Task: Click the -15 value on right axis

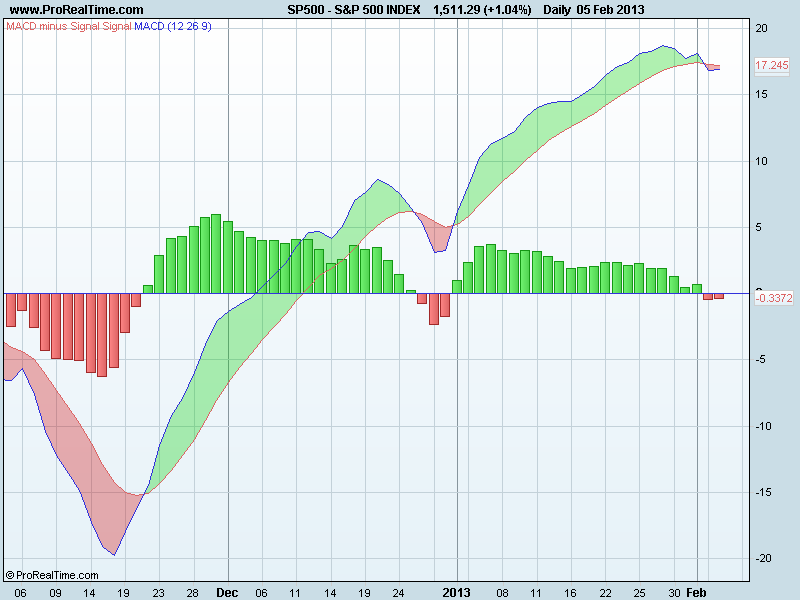Action: pyautogui.click(x=763, y=492)
